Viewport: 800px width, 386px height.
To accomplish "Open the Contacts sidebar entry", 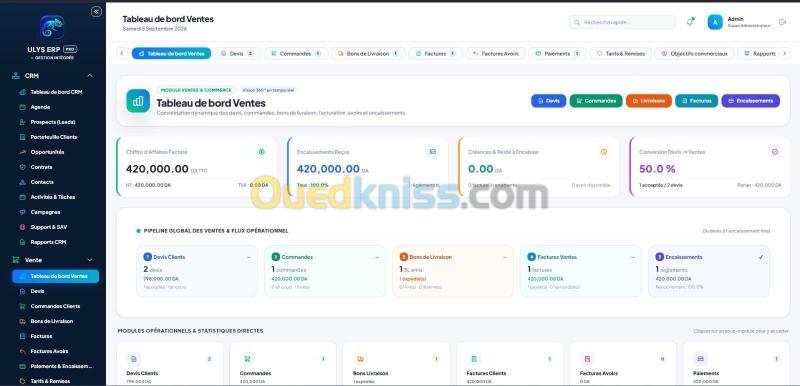I will tap(55, 182).
